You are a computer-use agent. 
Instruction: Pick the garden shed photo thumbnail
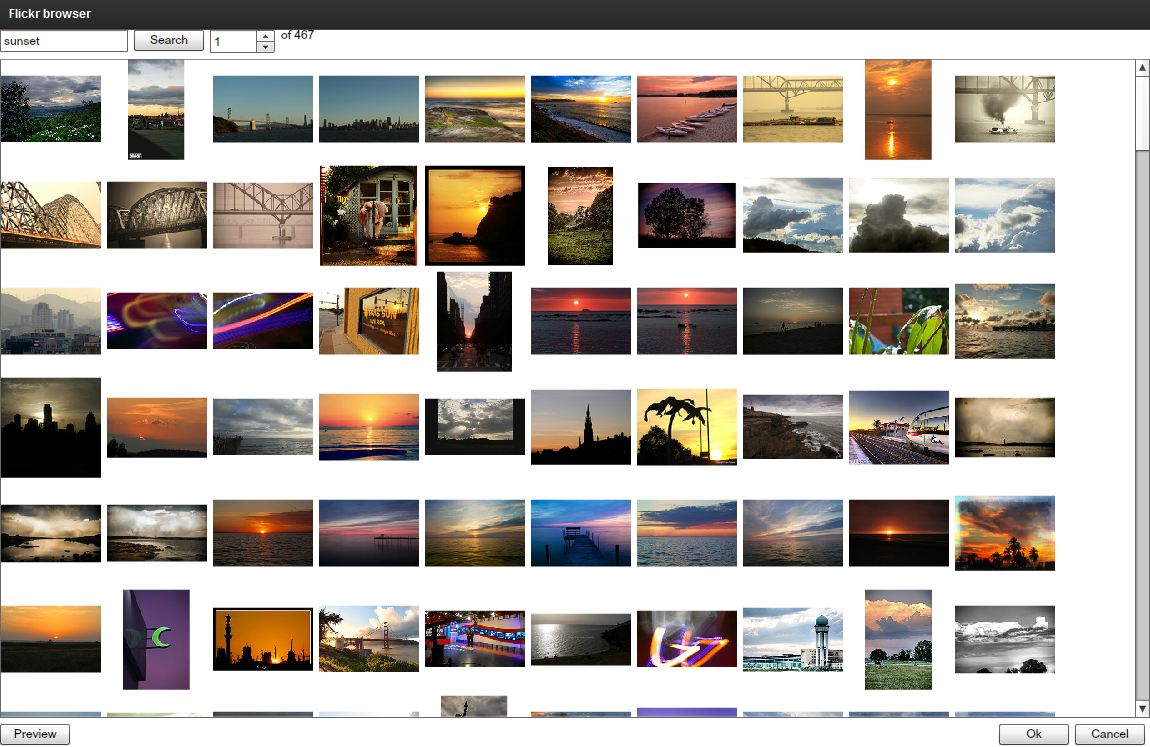click(368, 215)
